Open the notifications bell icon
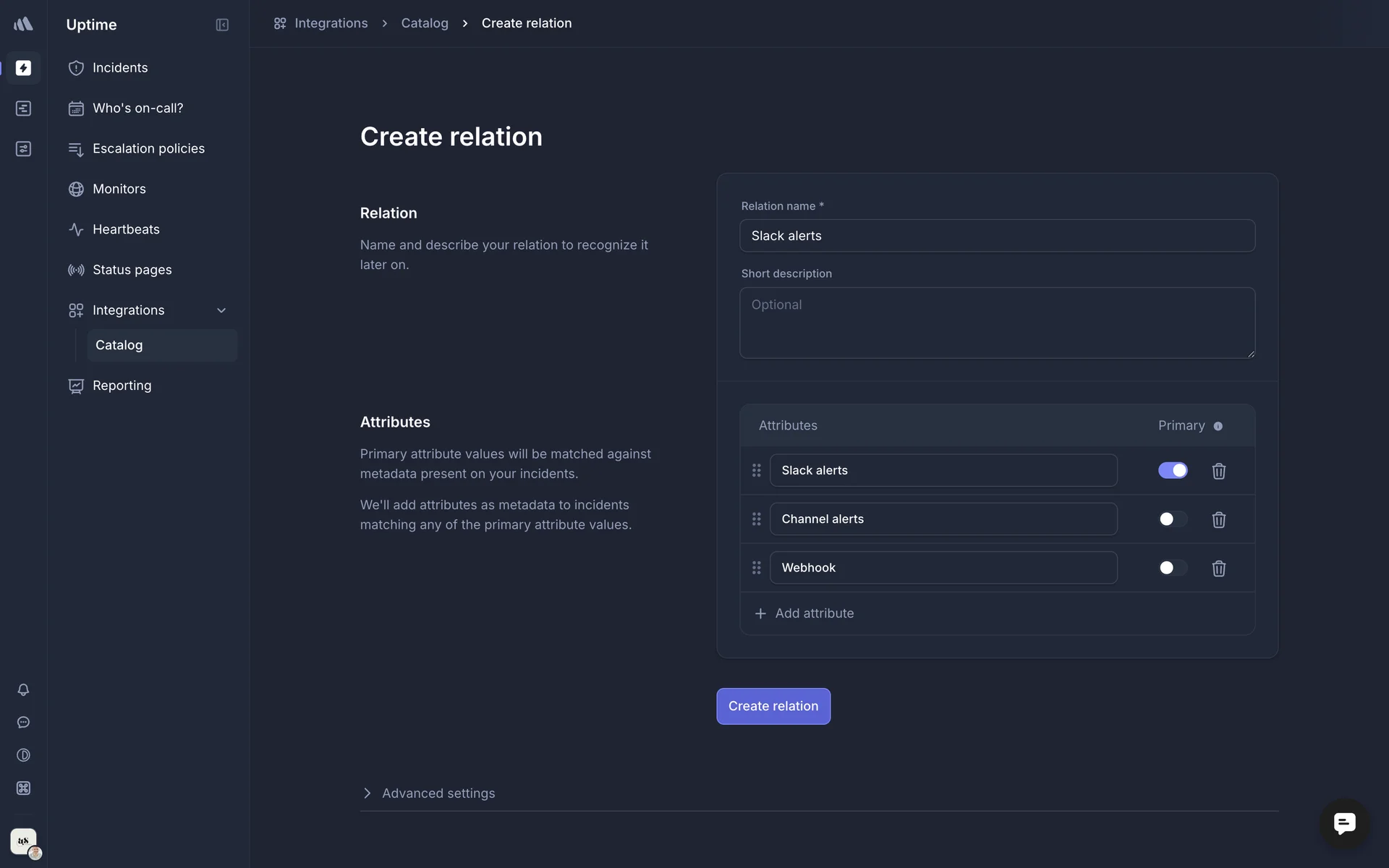Viewport: 1389px width, 868px height. (x=23, y=690)
